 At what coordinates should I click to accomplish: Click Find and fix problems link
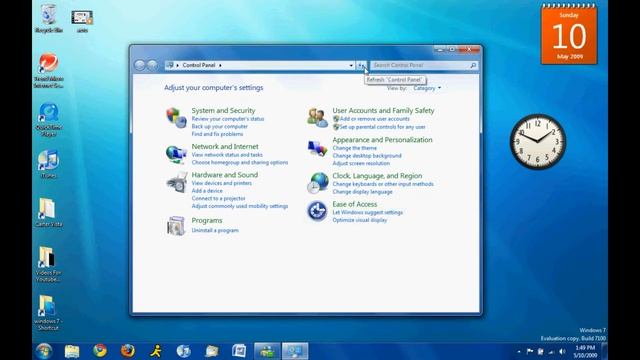point(217,134)
